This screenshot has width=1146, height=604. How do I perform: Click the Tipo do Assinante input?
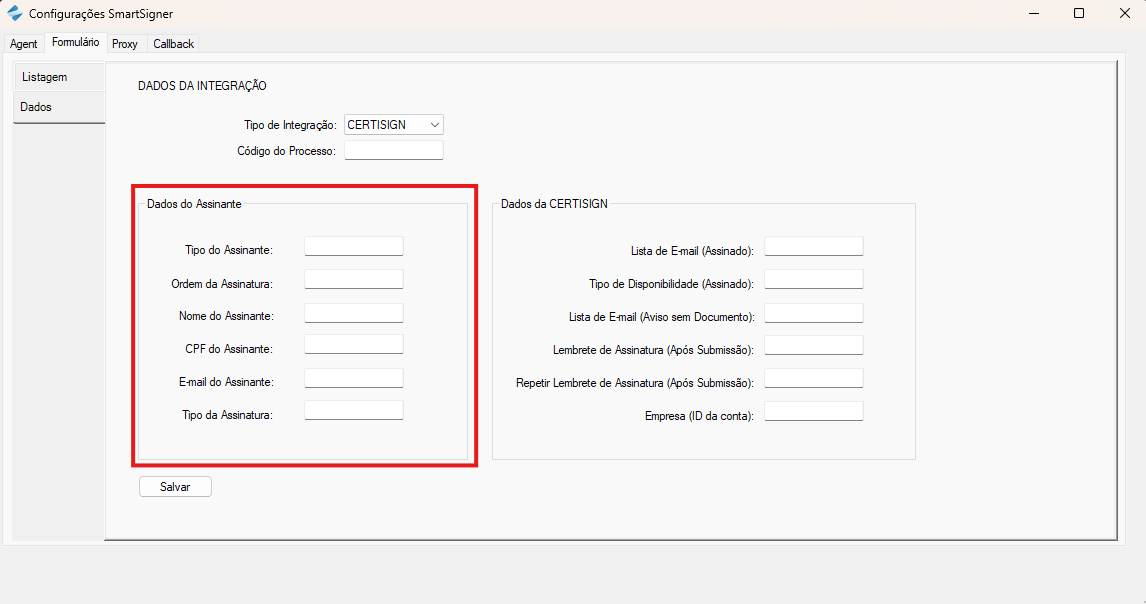(353, 247)
